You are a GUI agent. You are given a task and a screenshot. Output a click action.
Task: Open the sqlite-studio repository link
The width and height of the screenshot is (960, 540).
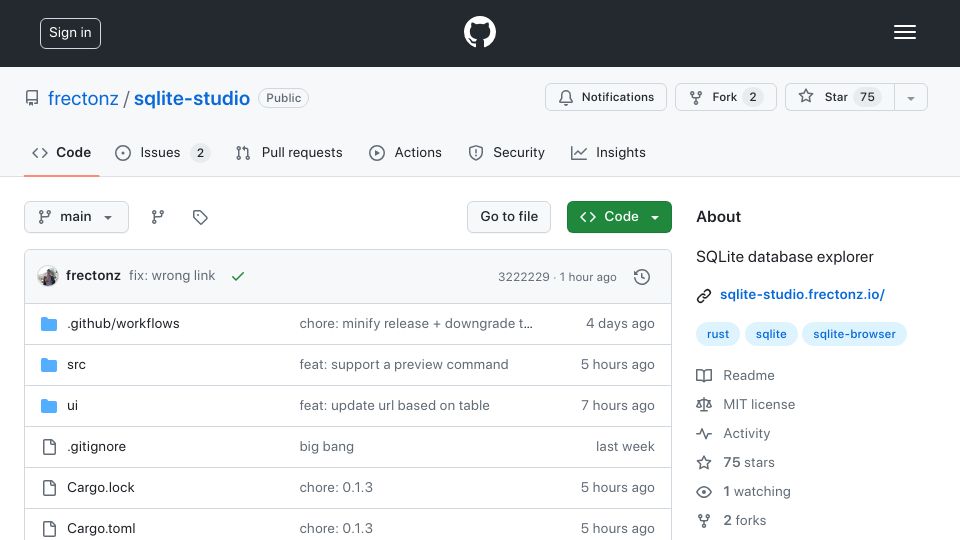[192, 98]
